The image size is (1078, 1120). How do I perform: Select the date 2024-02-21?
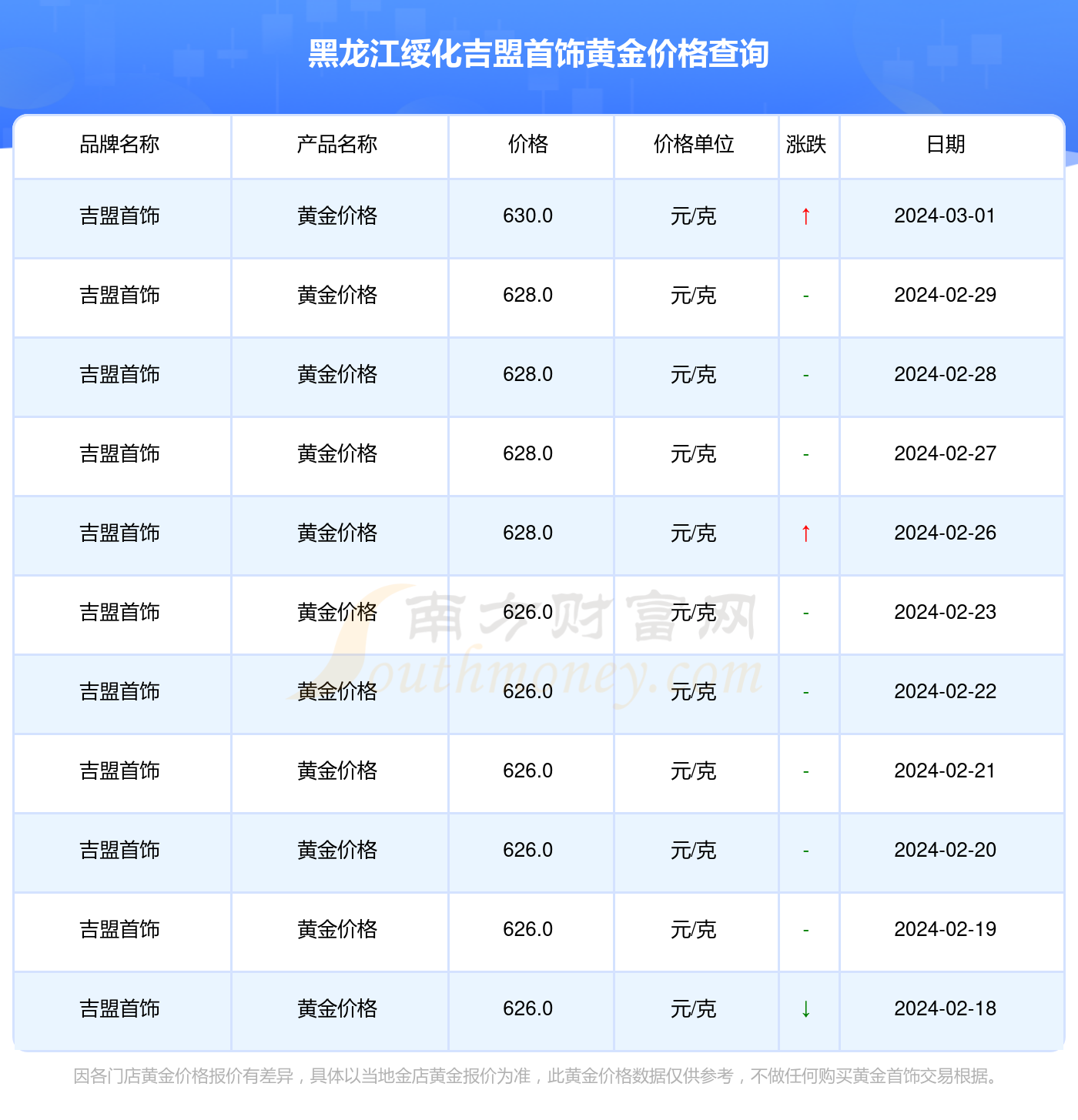click(946, 771)
